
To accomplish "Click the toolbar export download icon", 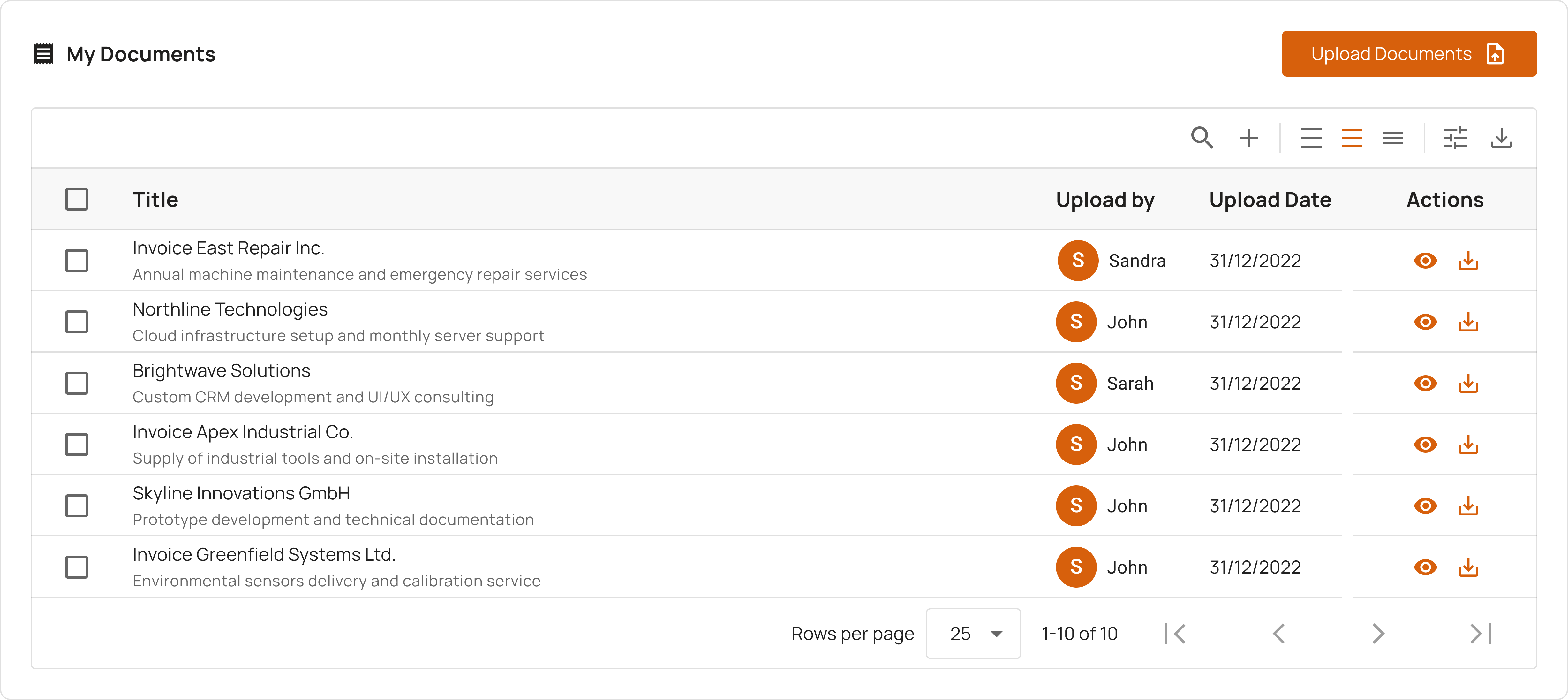I will [1501, 138].
